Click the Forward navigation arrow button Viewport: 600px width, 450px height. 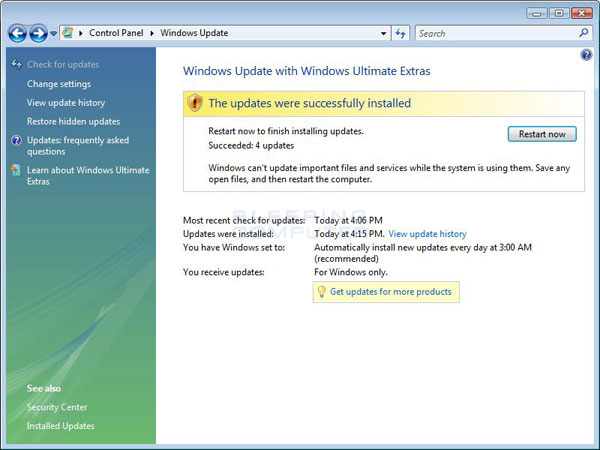39,33
